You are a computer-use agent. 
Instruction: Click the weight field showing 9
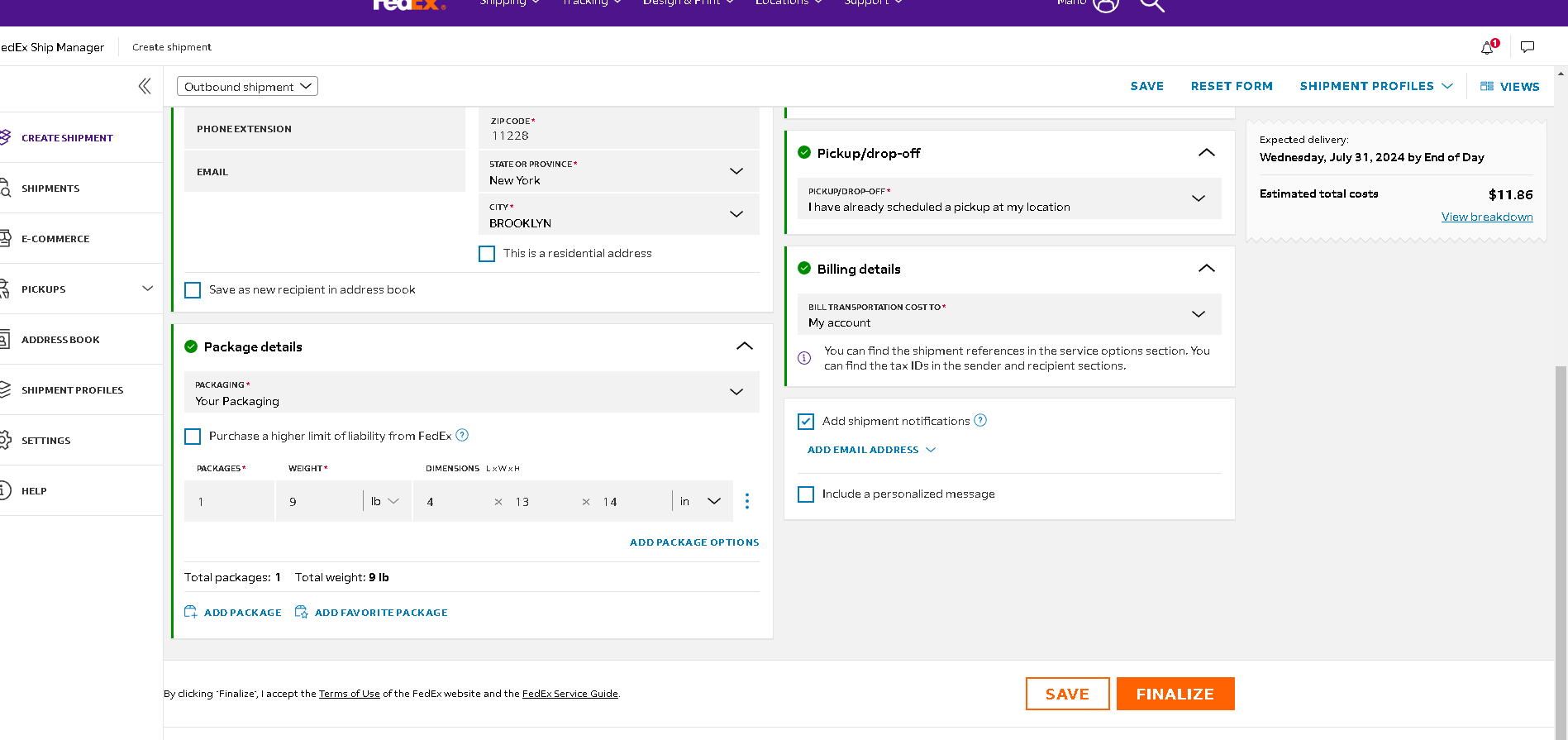tap(318, 501)
